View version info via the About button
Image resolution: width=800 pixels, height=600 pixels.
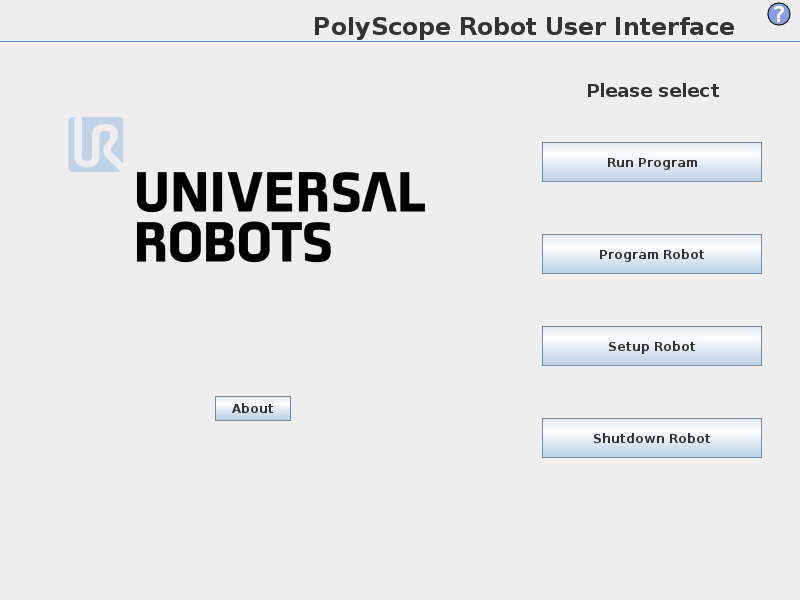point(252,408)
